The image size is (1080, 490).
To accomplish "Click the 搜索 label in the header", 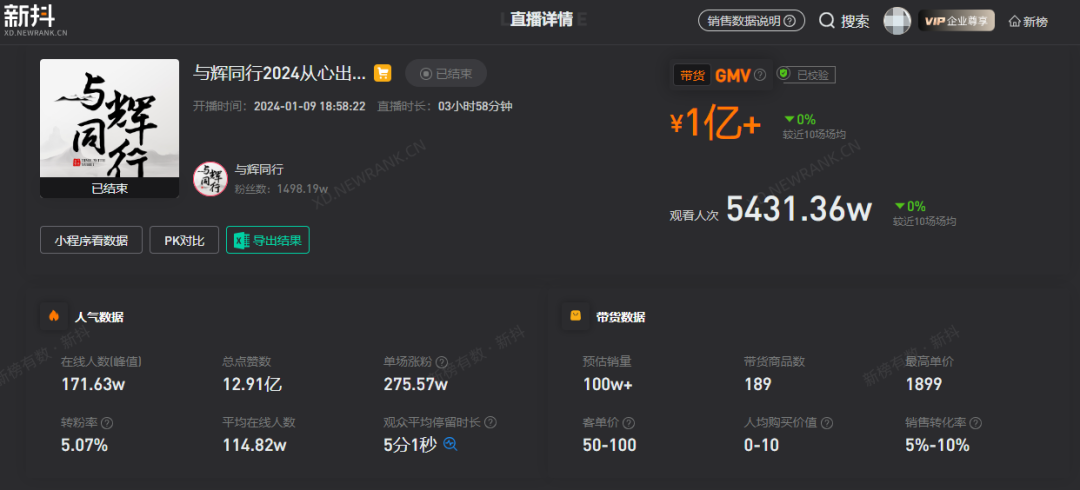I will click(855, 21).
